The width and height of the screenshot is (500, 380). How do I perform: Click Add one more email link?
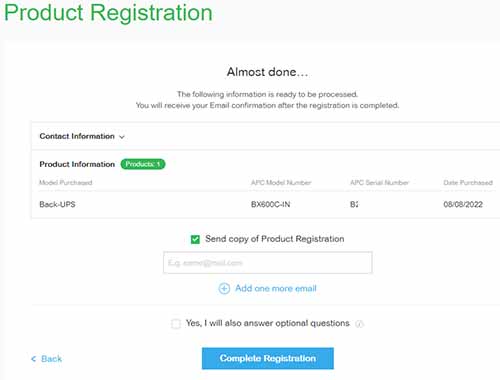(276, 288)
